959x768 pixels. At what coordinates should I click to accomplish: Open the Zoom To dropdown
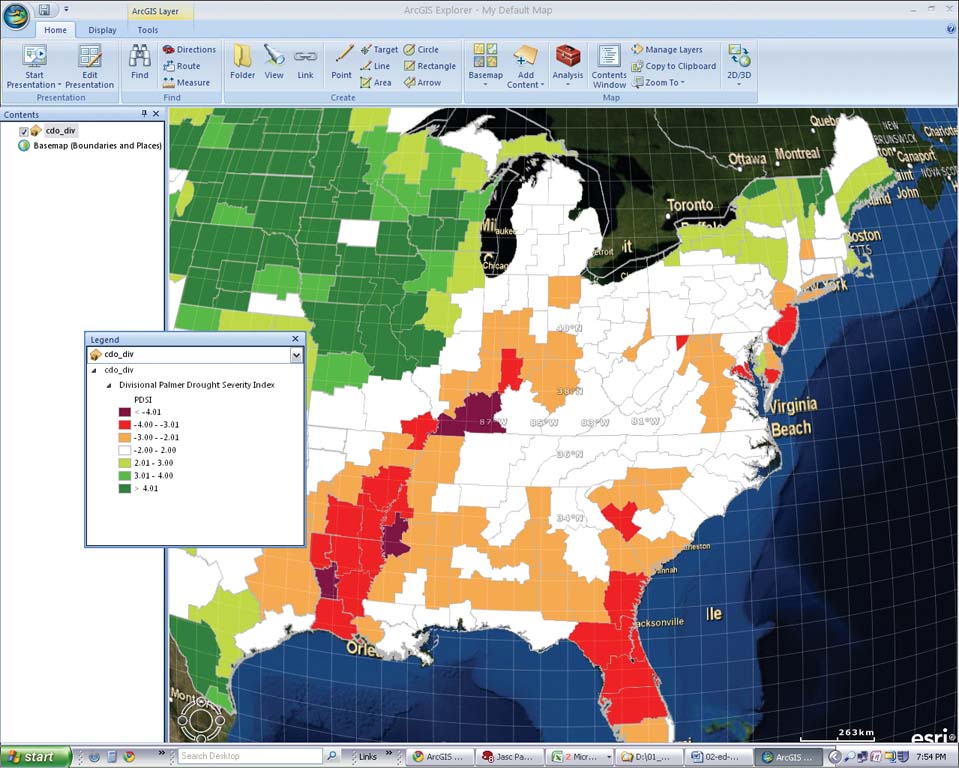click(x=659, y=83)
